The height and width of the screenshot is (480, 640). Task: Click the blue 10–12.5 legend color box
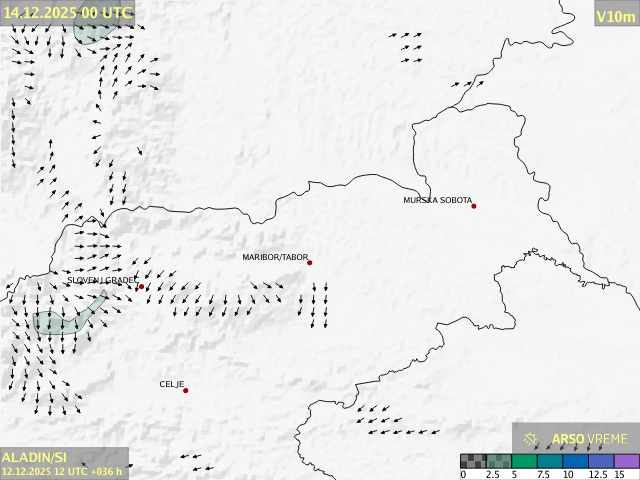click(x=576, y=462)
